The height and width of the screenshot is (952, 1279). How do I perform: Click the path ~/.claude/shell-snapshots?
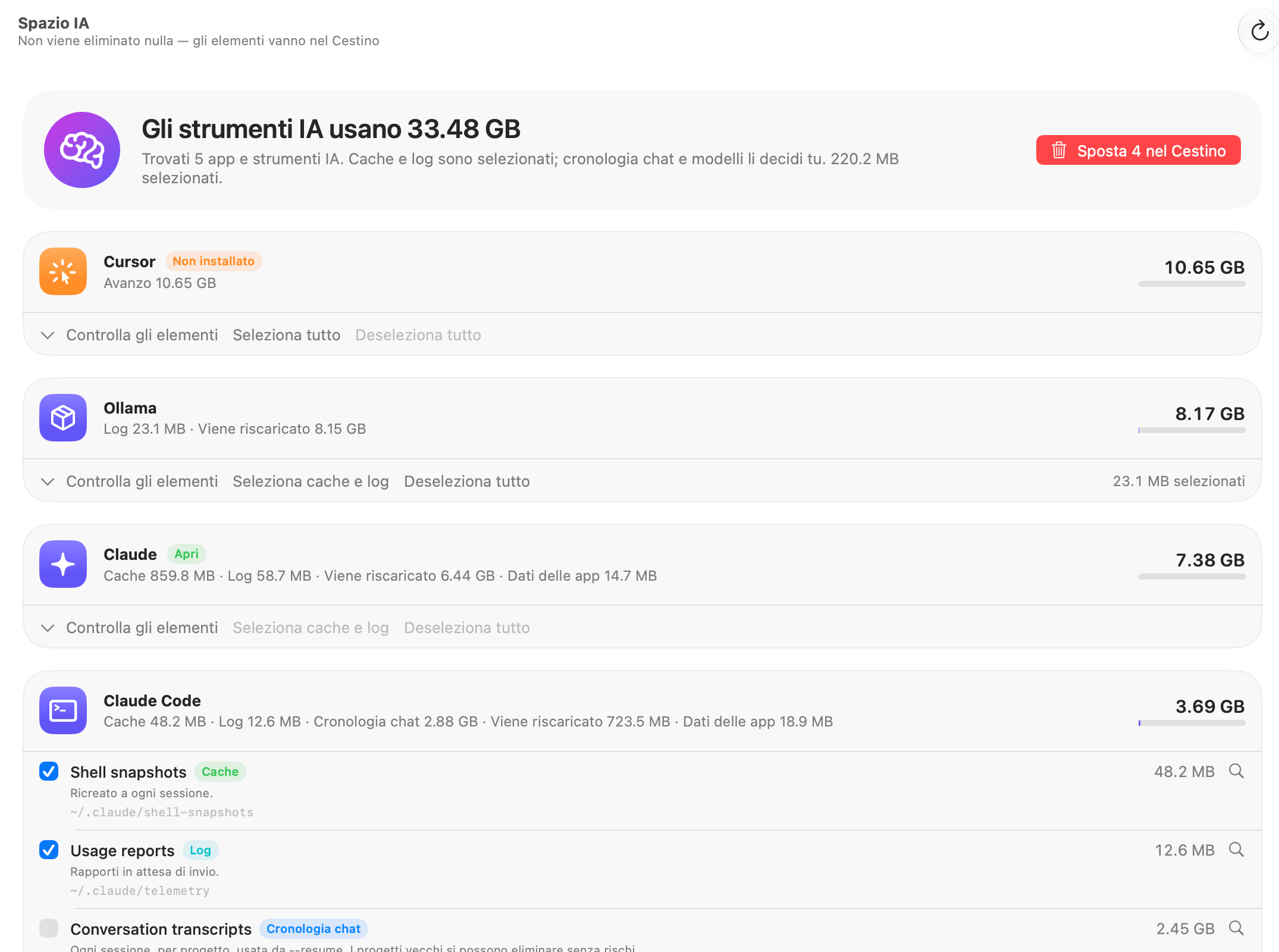(162, 812)
